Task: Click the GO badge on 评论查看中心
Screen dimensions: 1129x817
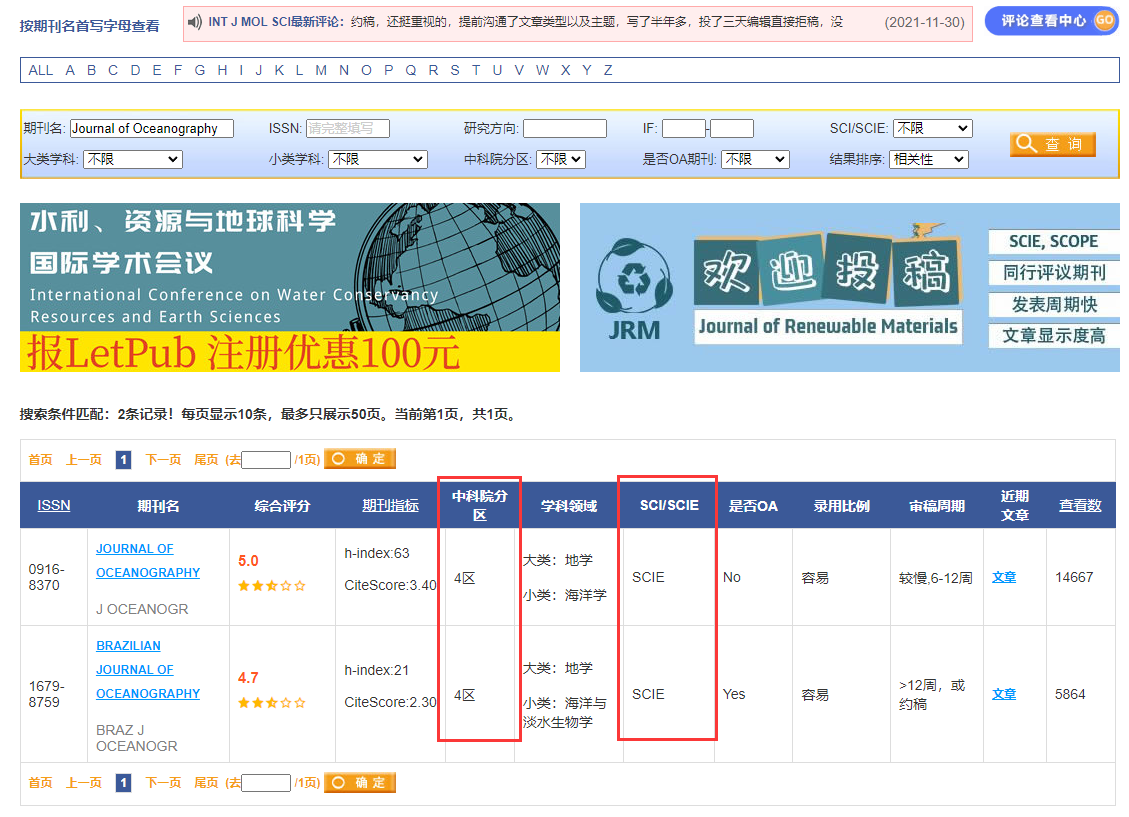Action: pyautogui.click(x=1104, y=20)
